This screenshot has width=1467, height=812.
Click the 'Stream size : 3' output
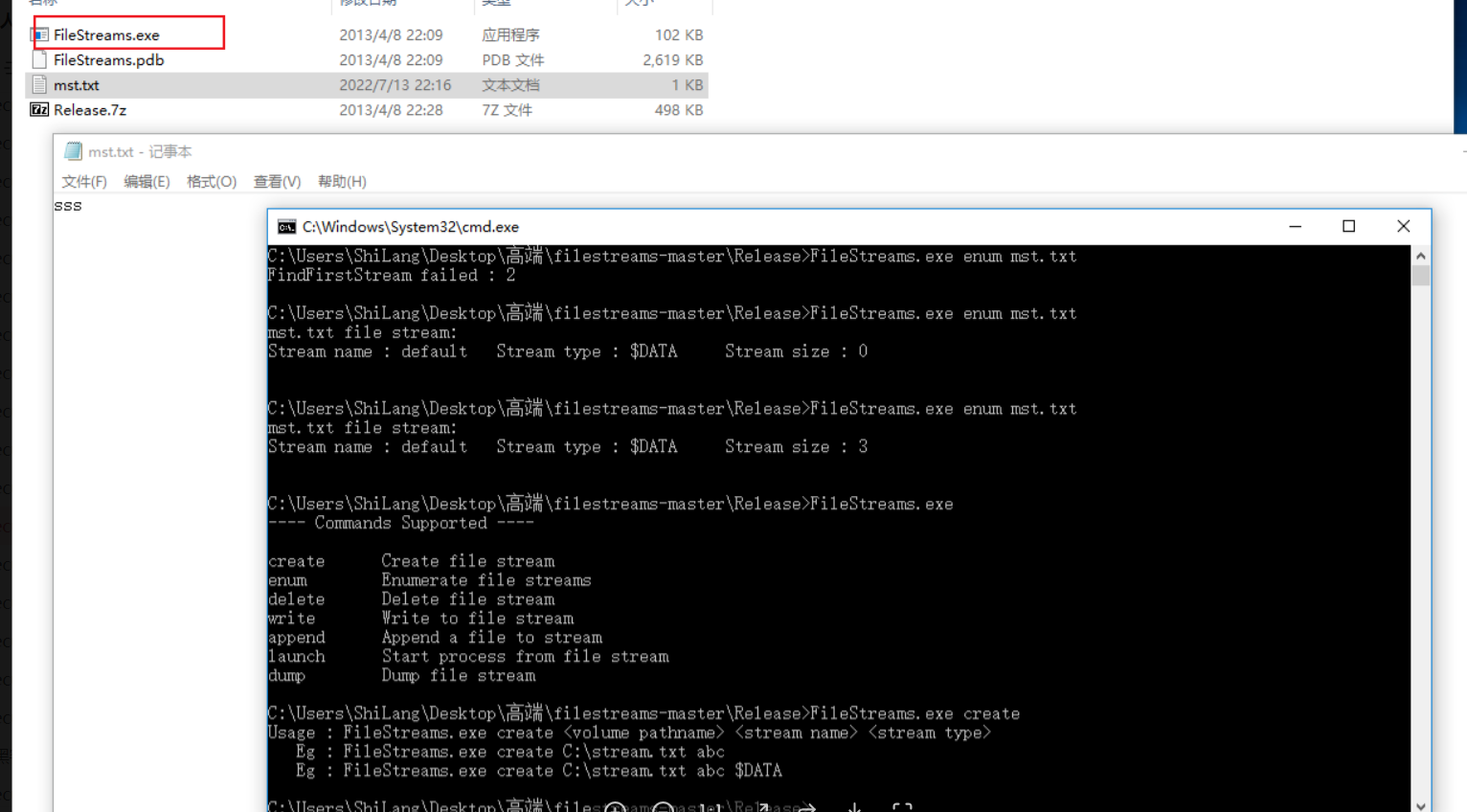point(796,447)
